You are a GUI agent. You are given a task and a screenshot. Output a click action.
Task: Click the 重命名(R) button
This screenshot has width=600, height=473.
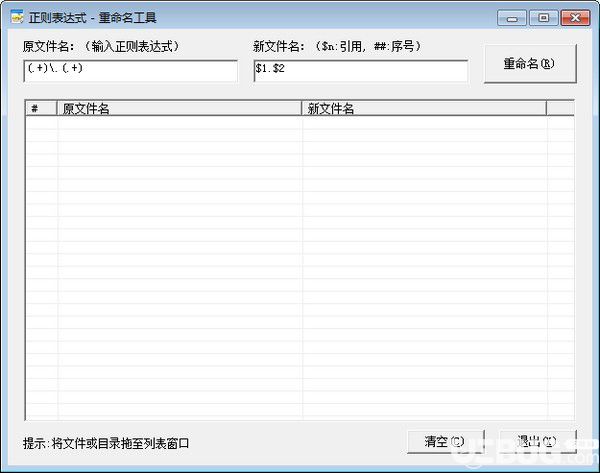(x=530, y=64)
